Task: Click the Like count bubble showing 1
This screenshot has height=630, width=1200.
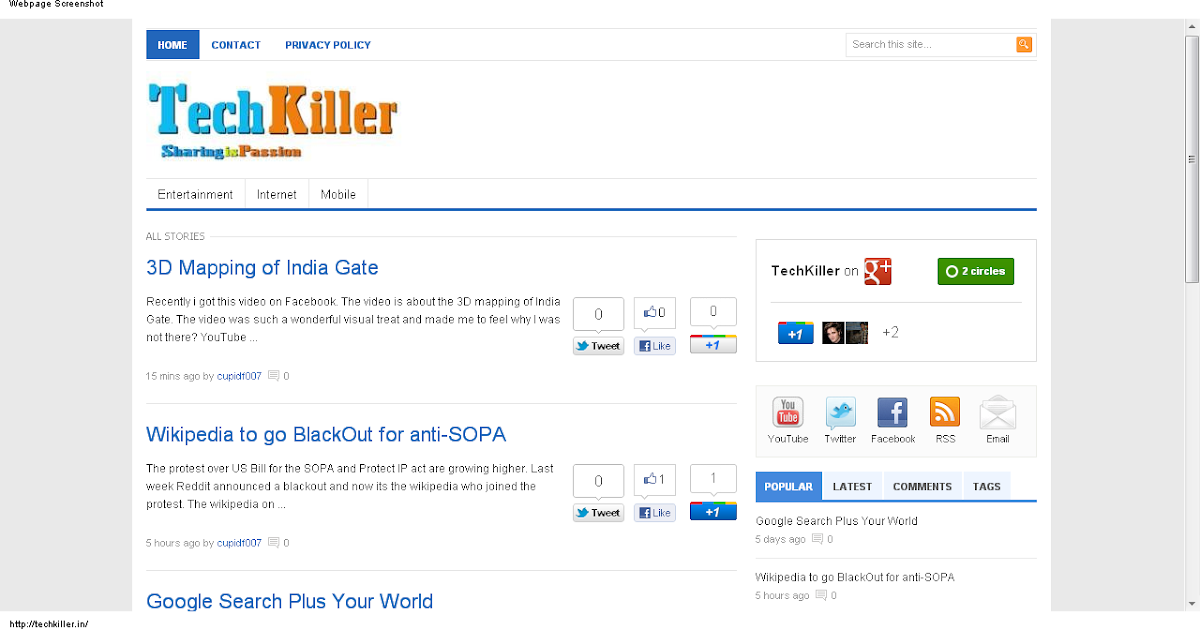Action: click(655, 481)
